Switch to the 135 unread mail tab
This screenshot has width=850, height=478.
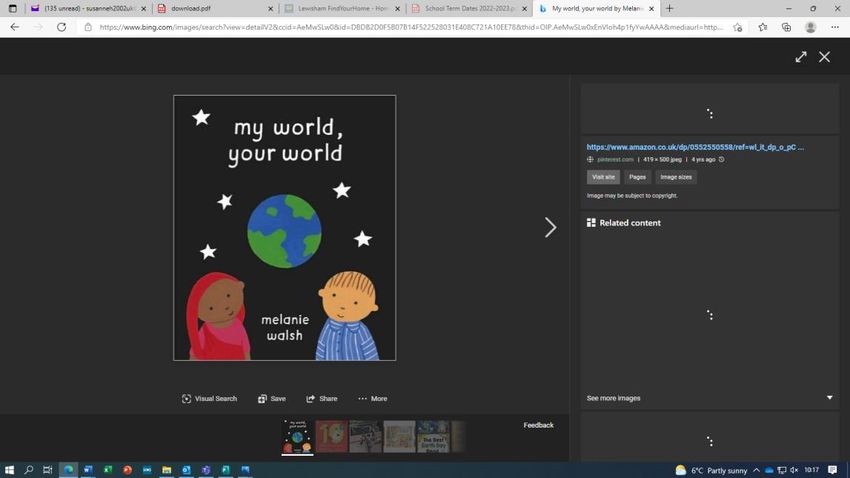coord(87,9)
